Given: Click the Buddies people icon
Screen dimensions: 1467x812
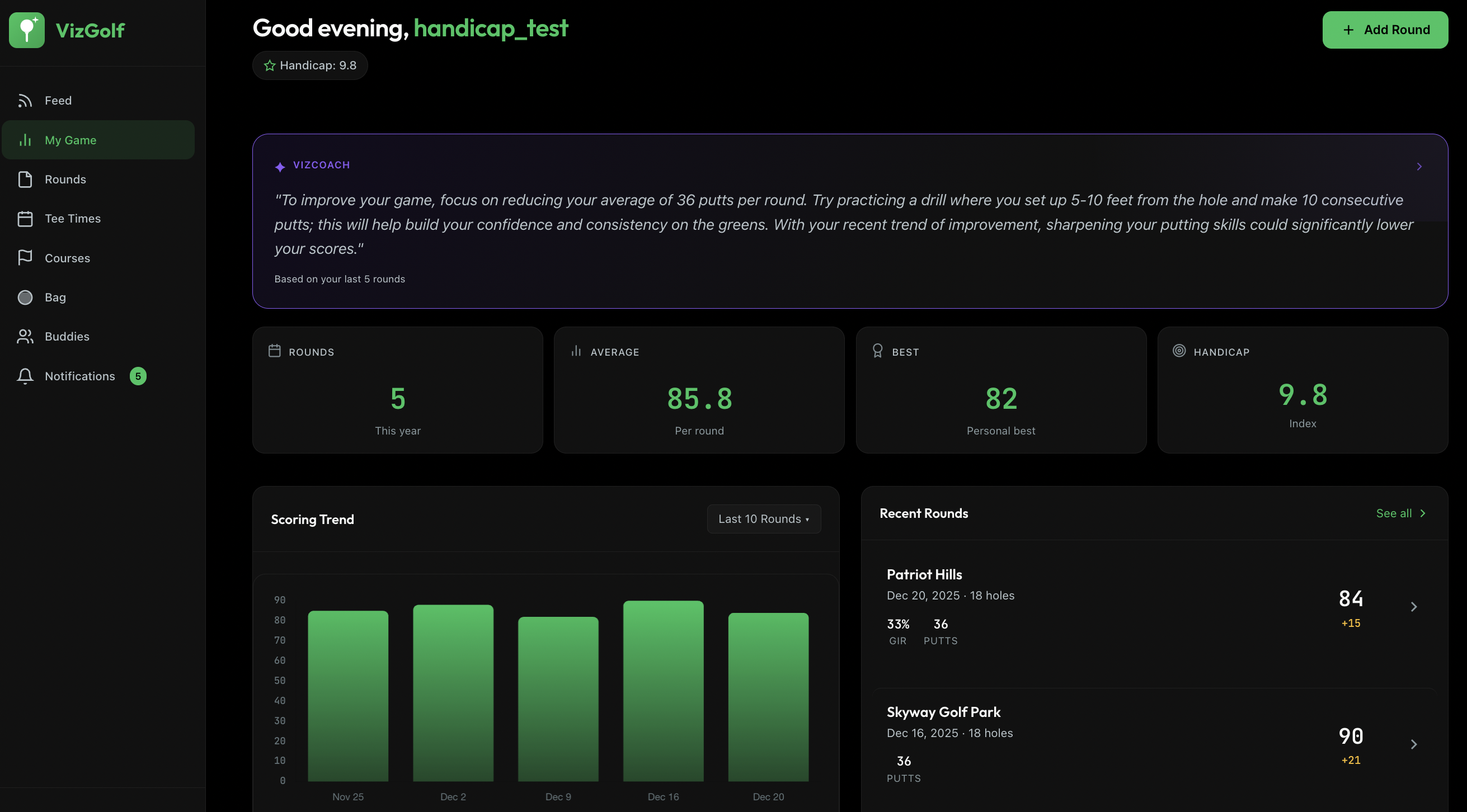Looking at the screenshot, I should pyautogui.click(x=25, y=336).
